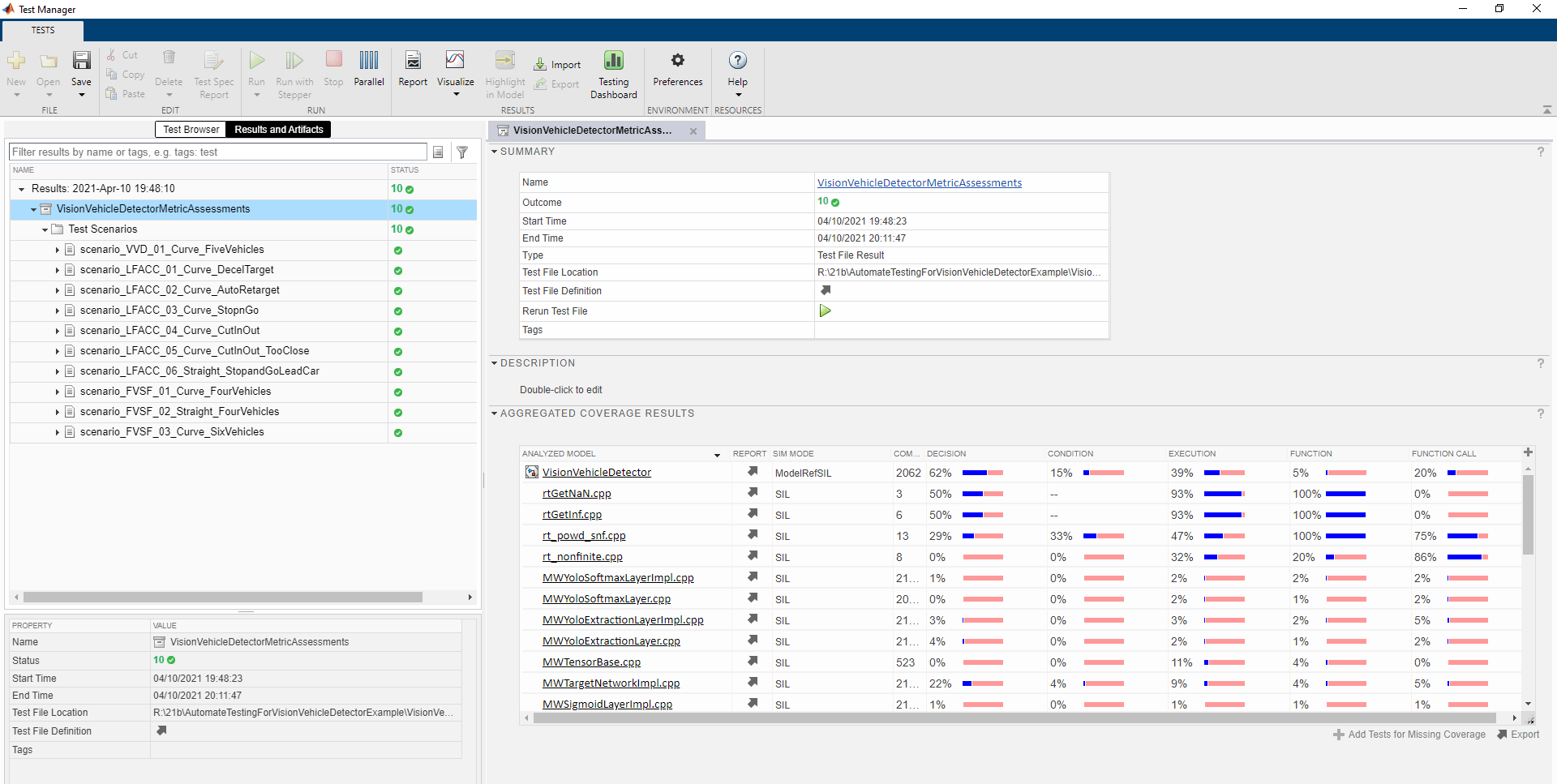Click the filter funnel icon
The image size is (1557, 784).
(x=462, y=152)
